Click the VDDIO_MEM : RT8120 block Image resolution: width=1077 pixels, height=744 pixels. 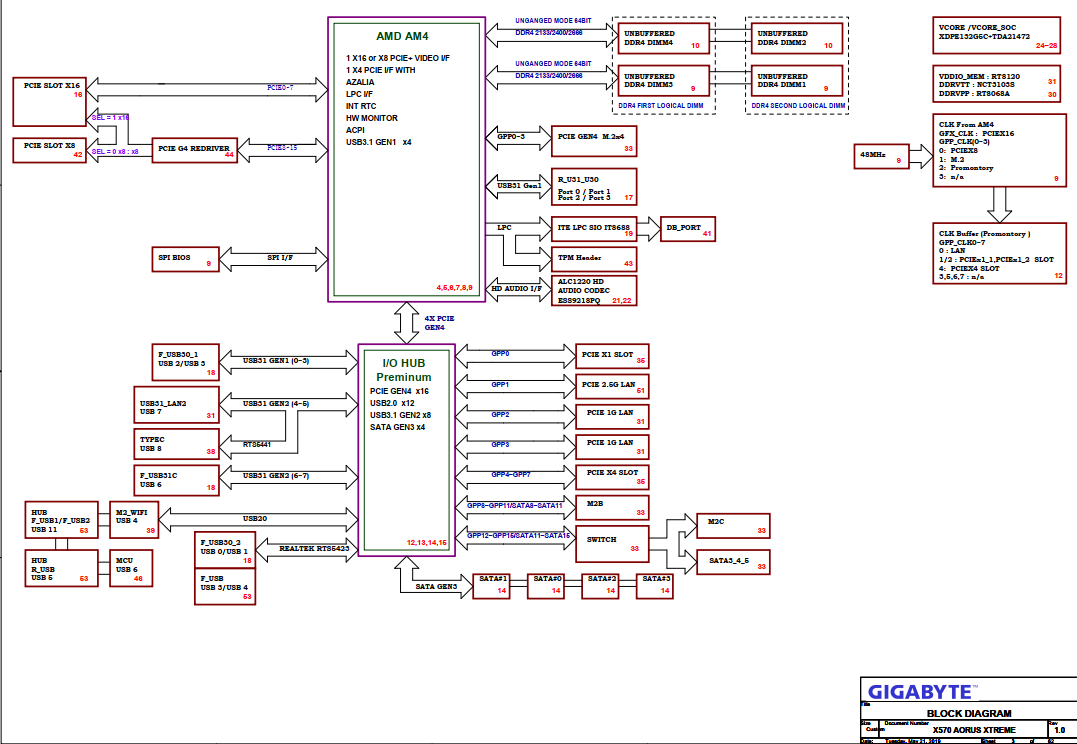997,84
